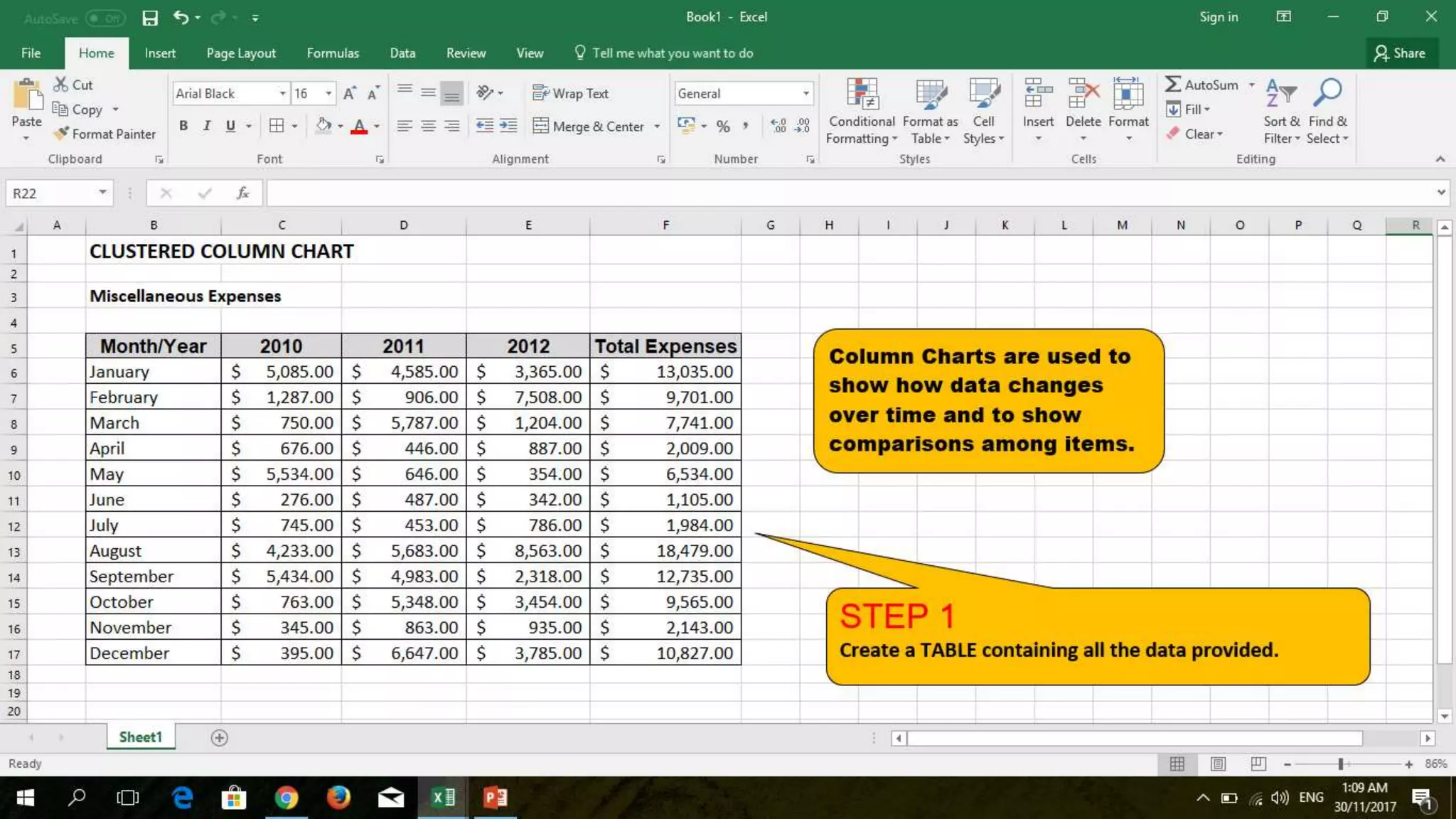Click the Name Box showing R22

pyautogui.click(x=51, y=193)
